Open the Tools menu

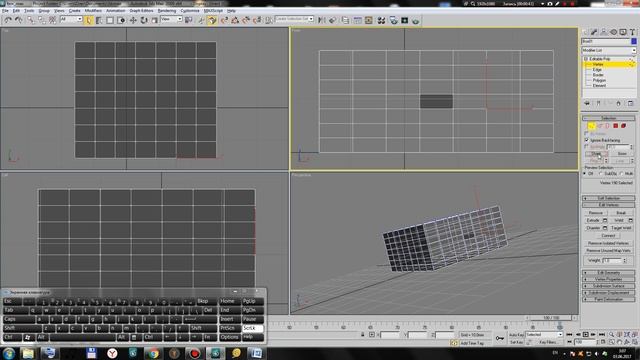point(29,11)
